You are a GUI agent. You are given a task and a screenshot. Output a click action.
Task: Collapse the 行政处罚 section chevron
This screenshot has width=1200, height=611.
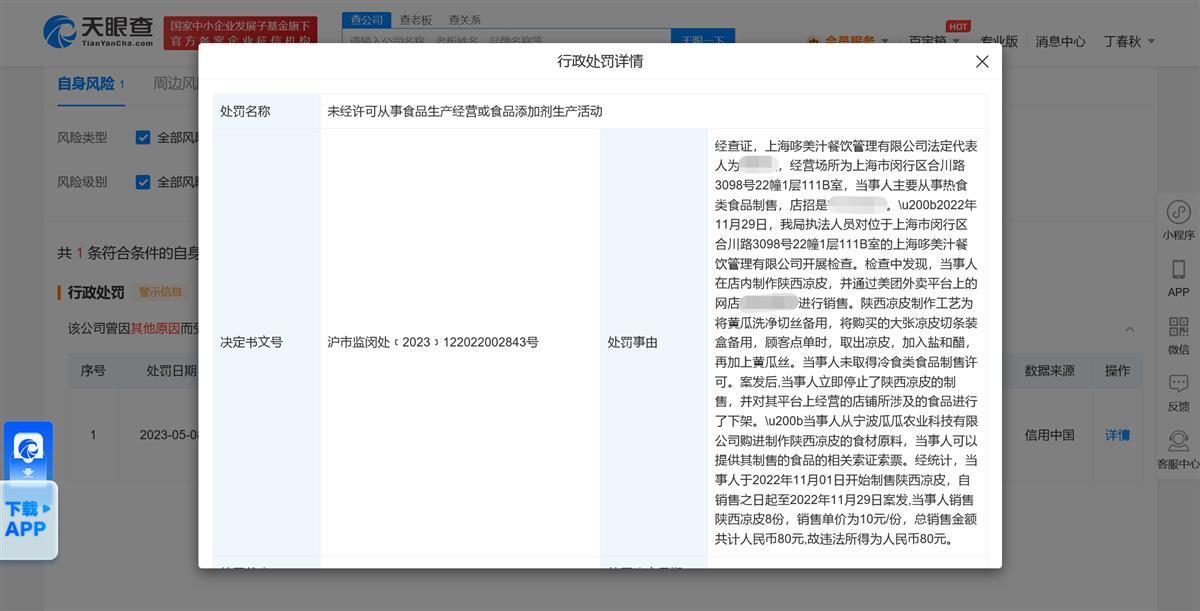(x=1130, y=329)
